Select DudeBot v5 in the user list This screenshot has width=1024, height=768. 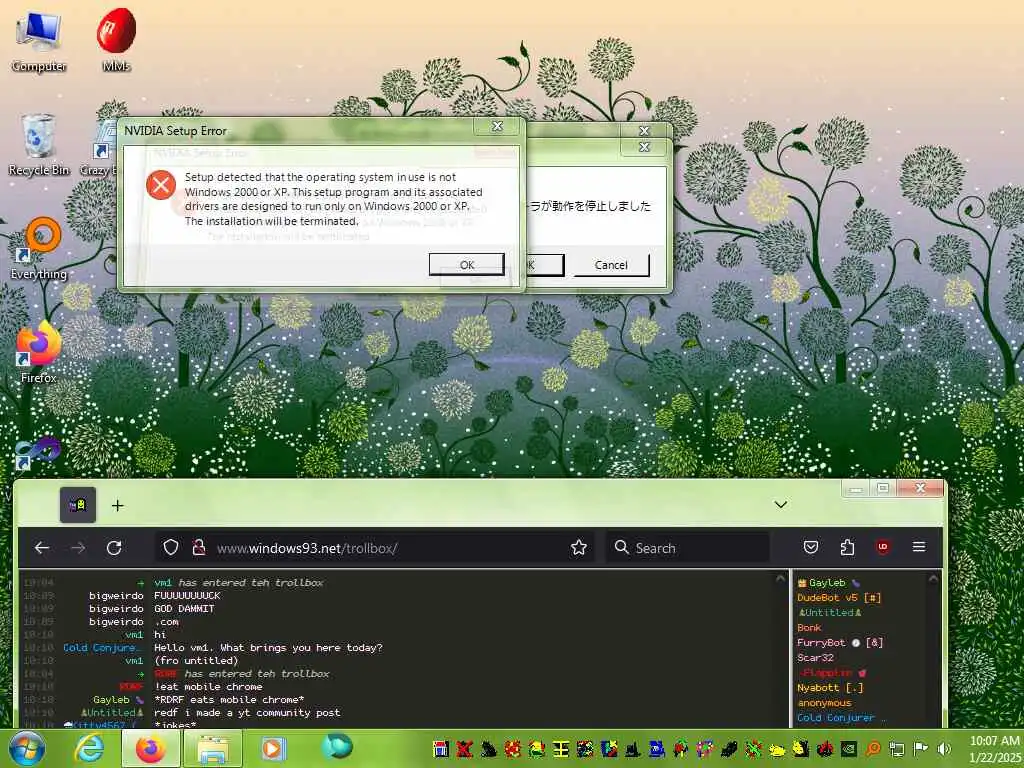click(x=839, y=598)
